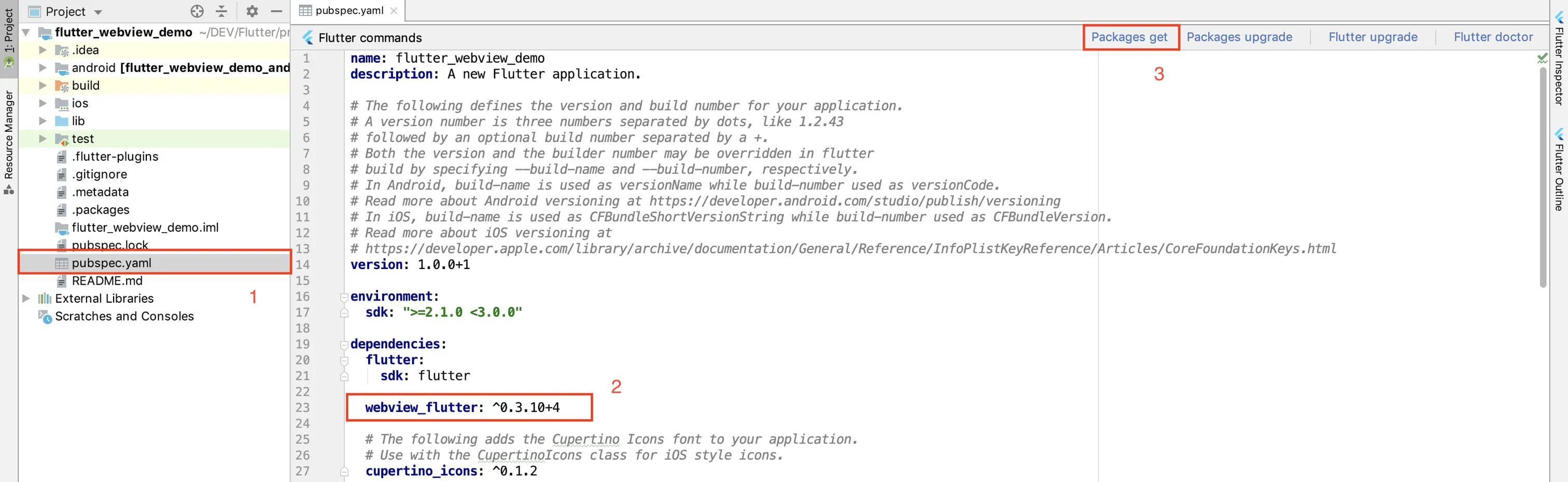The width and height of the screenshot is (1568, 482).
Task: Open the Flutter Inspector side panel
Action: pyautogui.click(x=1559, y=58)
